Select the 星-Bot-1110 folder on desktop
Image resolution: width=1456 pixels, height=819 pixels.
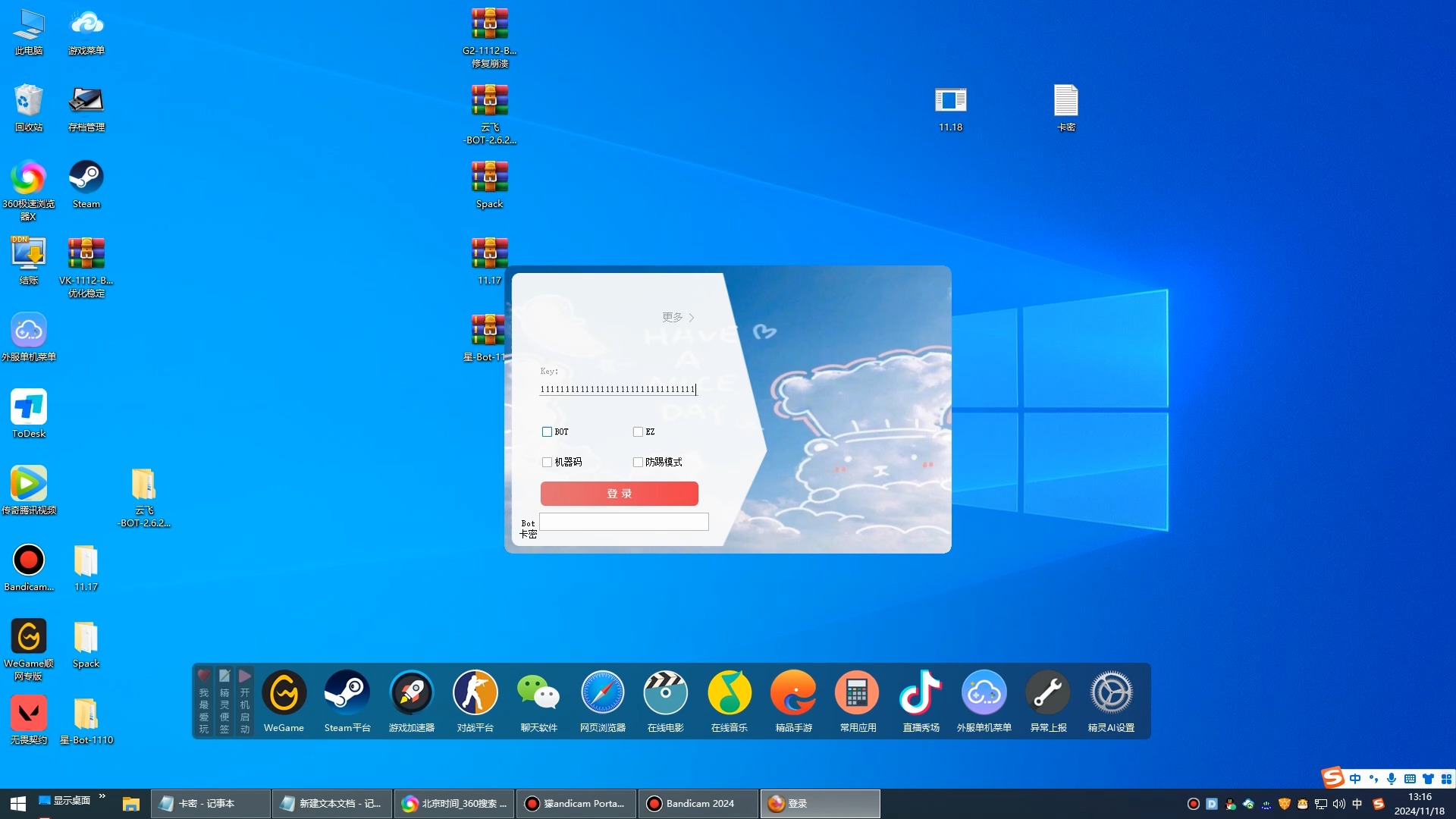[86, 720]
